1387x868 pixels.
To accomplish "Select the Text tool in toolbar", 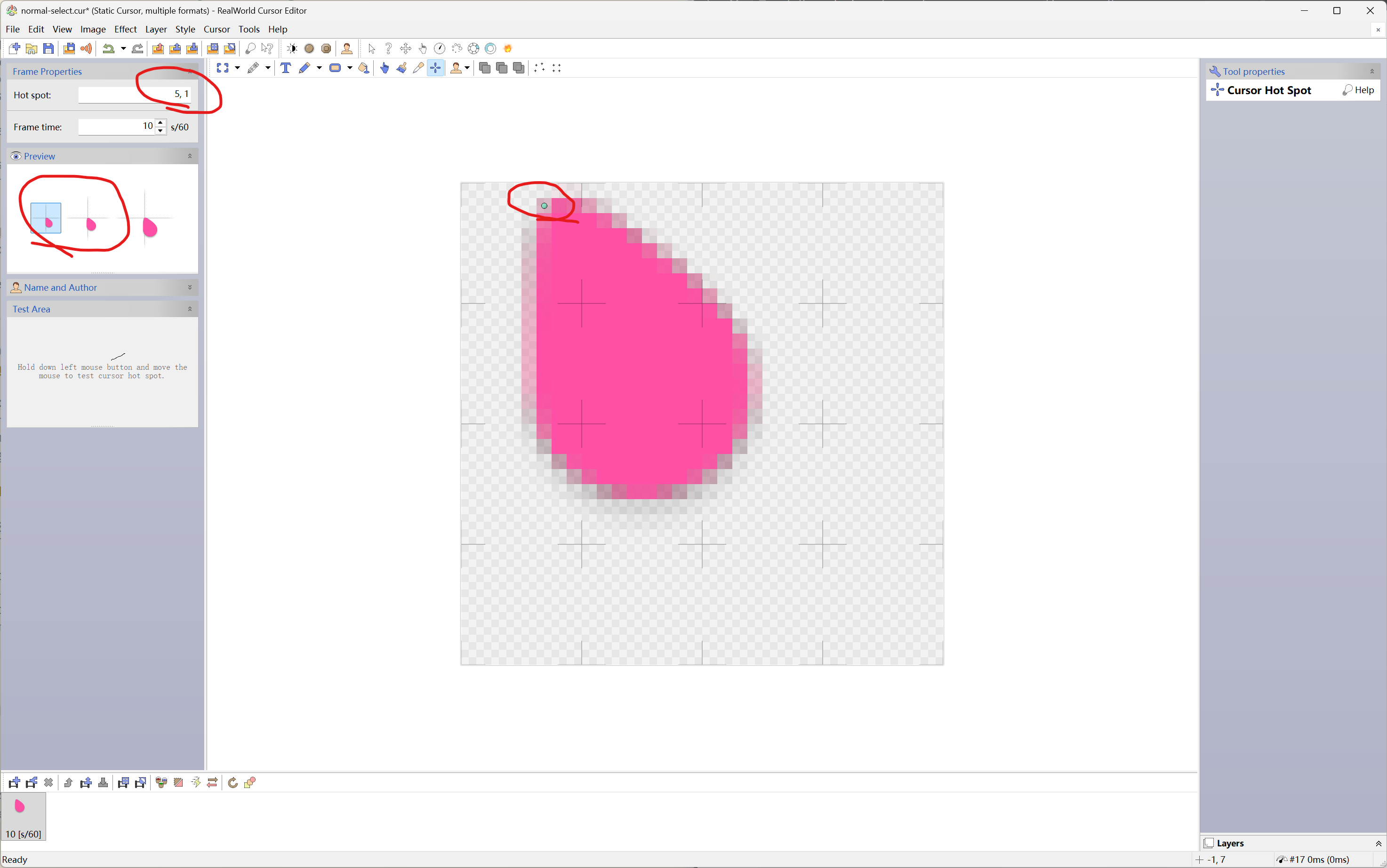I will click(x=285, y=68).
